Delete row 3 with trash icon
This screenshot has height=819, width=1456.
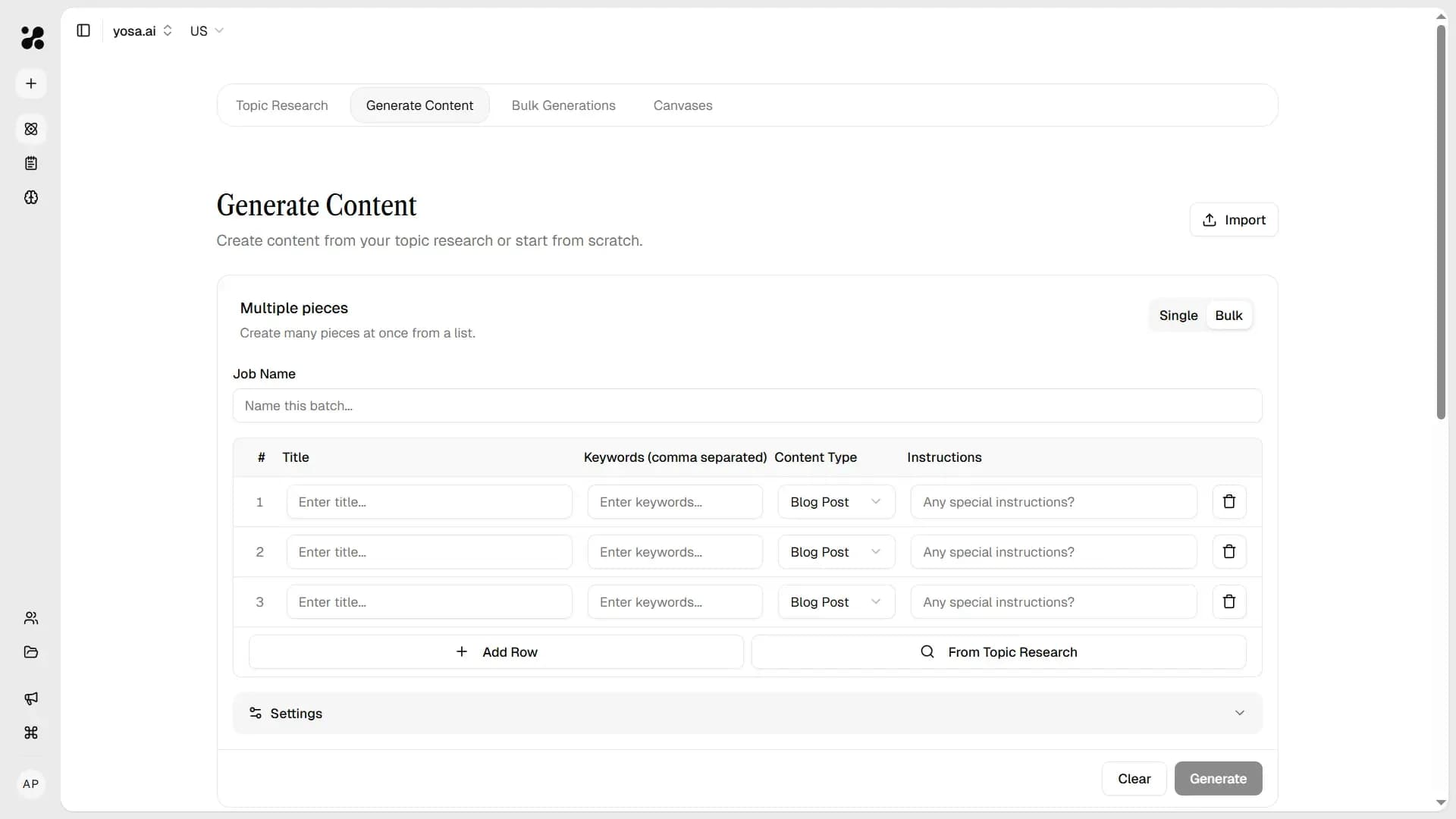[1228, 601]
